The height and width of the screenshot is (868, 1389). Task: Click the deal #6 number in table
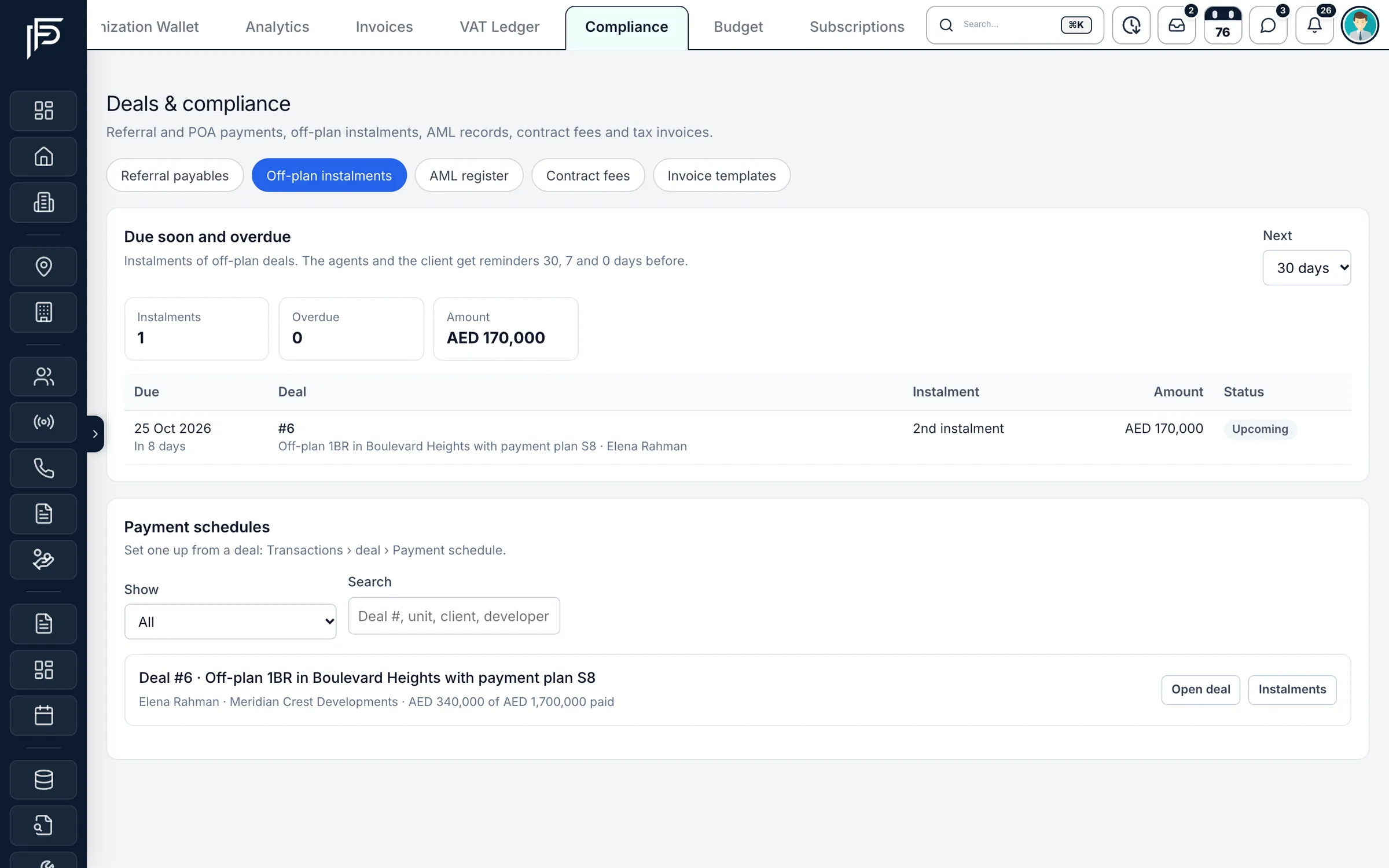[286, 428]
